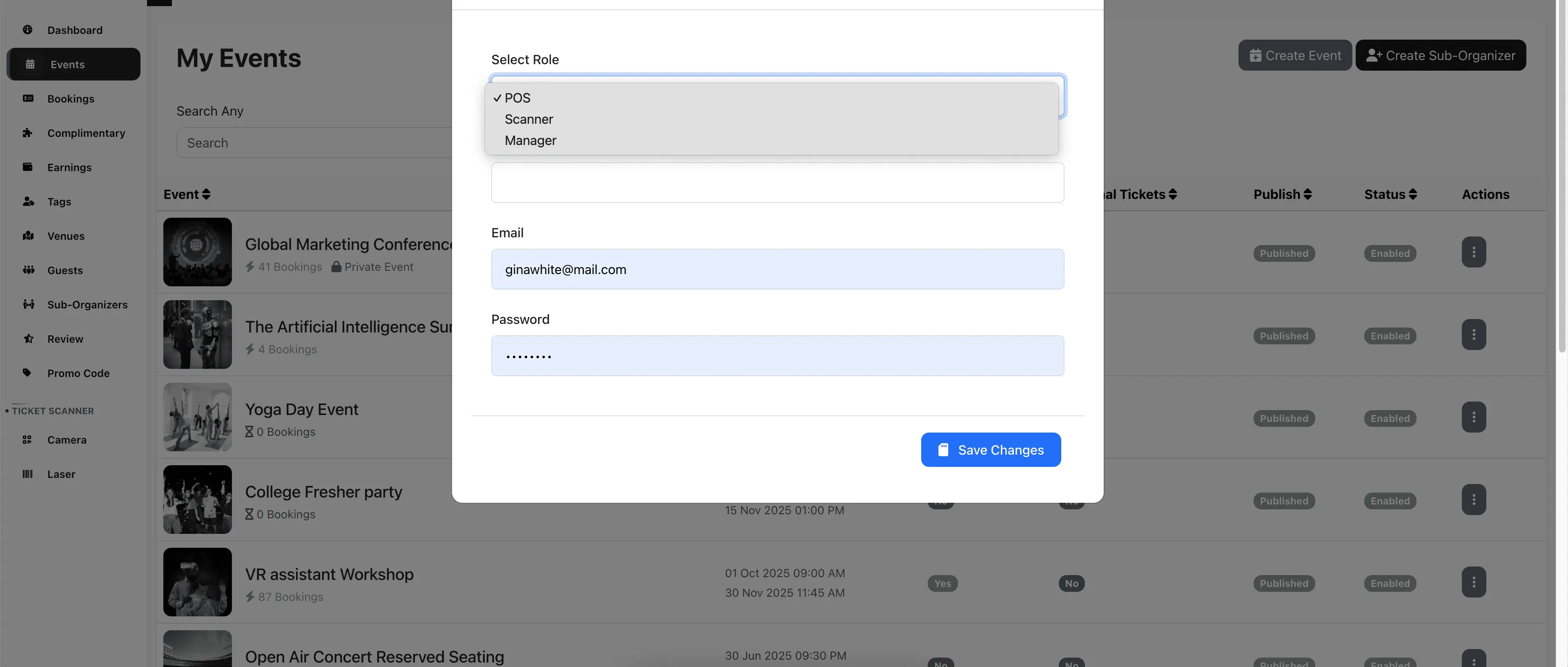The image size is (1568, 667).
Task: Click the Laser barcode icon
Action: click(x=27, y=474)
